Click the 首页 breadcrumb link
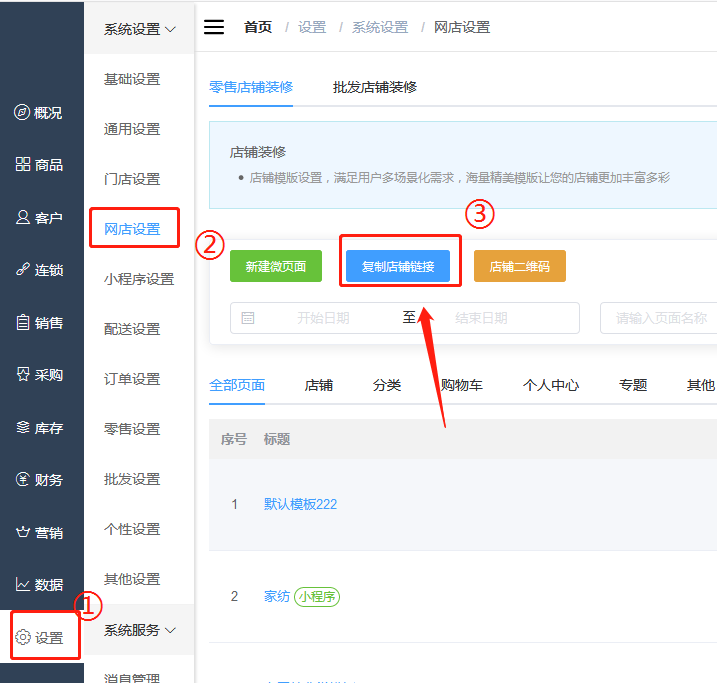This screenshot has width=717, height=683. [x=258, y=27]
